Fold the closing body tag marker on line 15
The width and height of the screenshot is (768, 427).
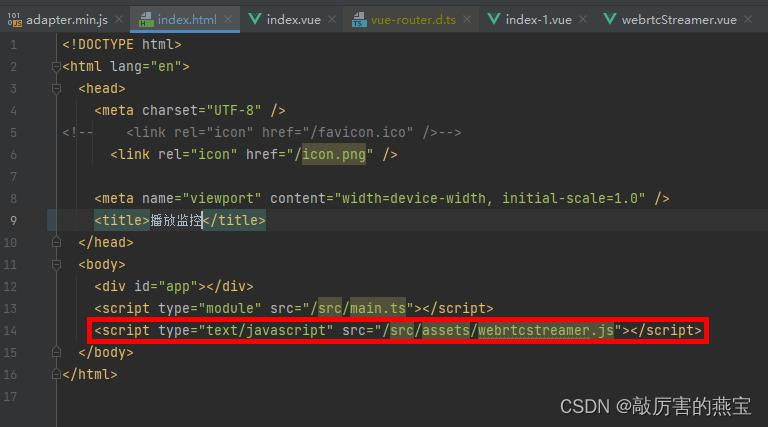[x=56, y=353]
